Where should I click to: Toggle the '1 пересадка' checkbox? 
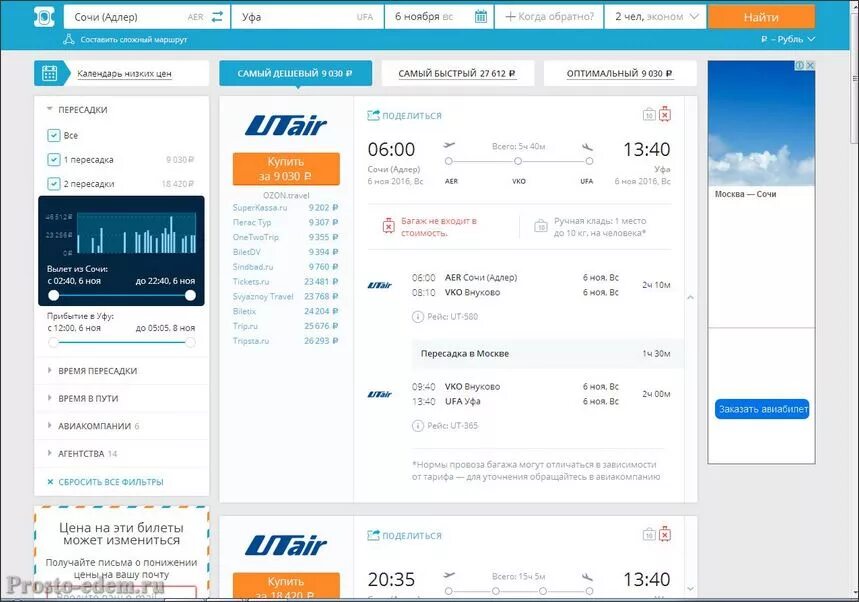(x=54, y=159)
